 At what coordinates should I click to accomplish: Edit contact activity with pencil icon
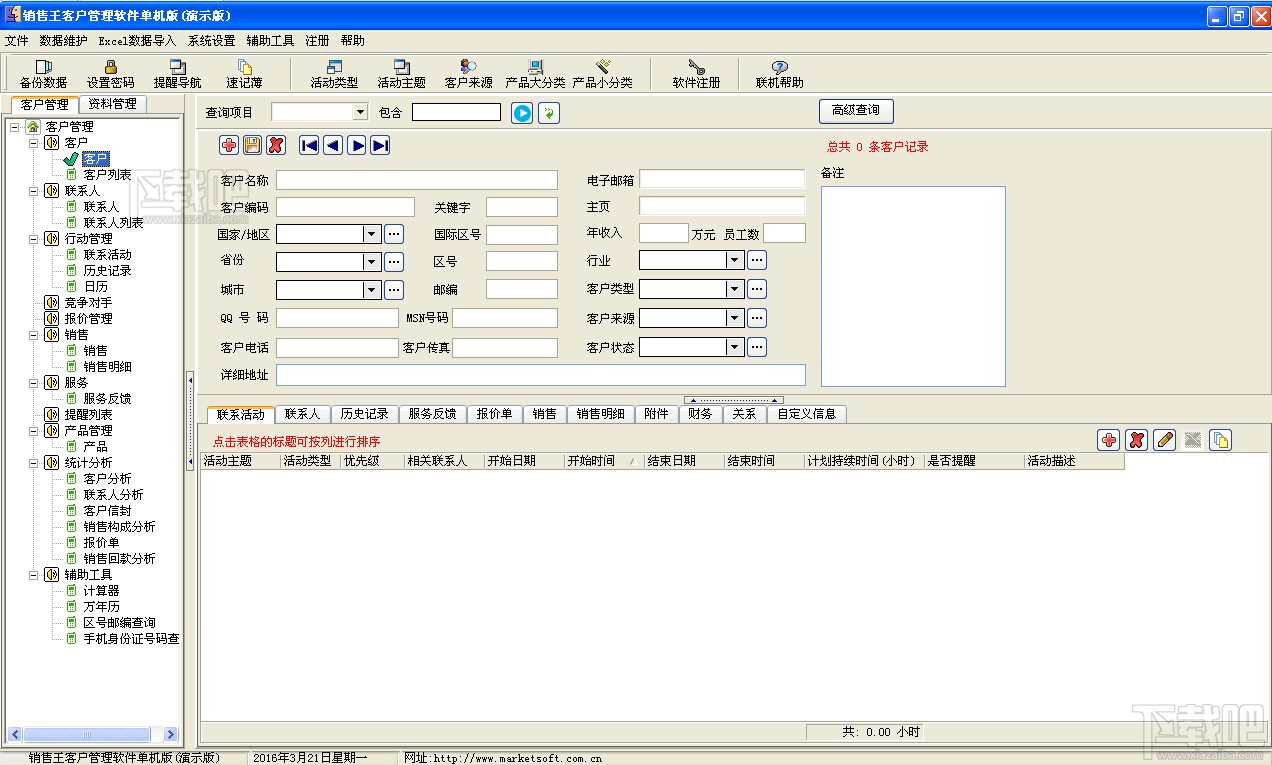[x=1164, y=440]
